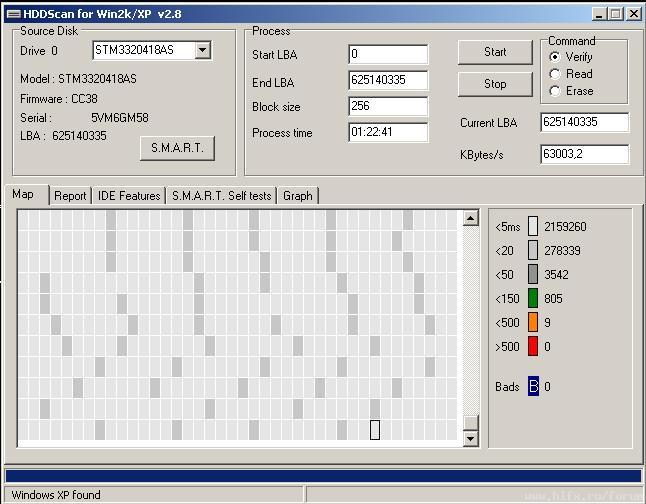Click the orange <500 ms color swatch

tap(533, 322)
